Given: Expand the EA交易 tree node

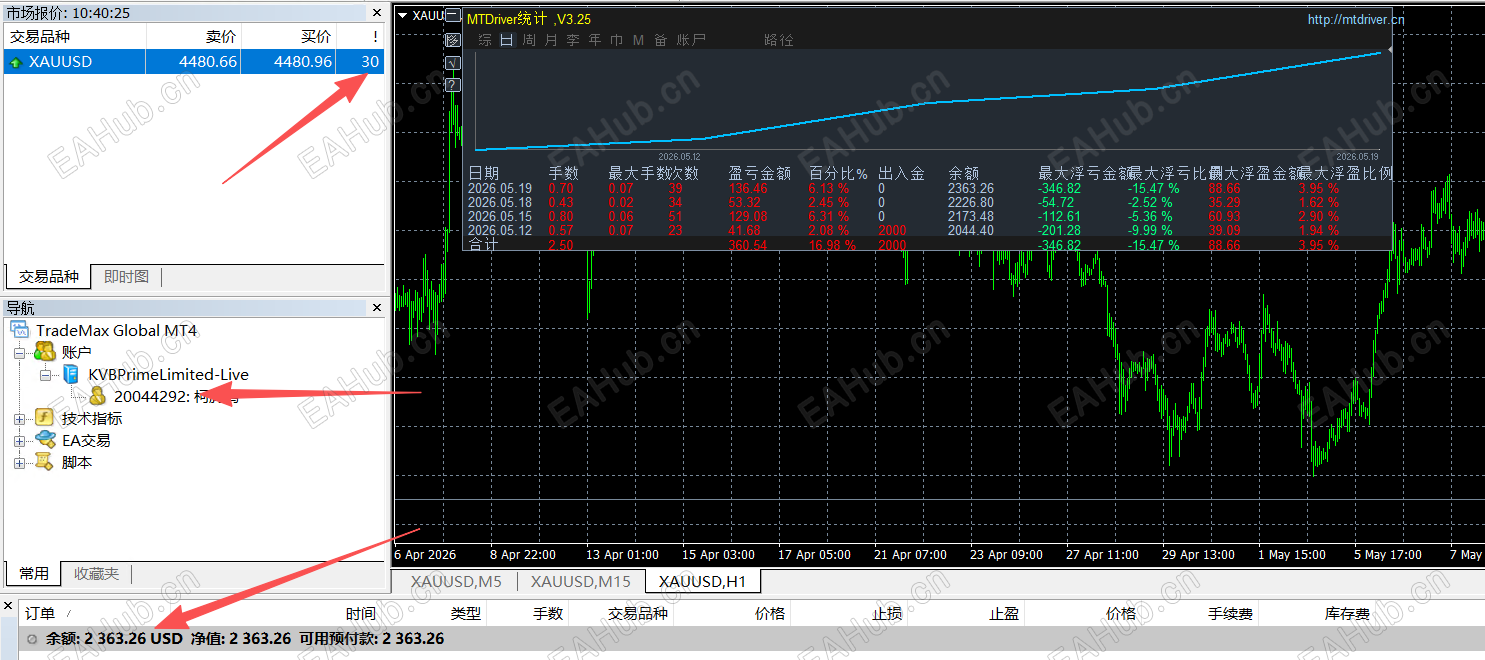Looking at the screenshot, I should coord(19,440).
